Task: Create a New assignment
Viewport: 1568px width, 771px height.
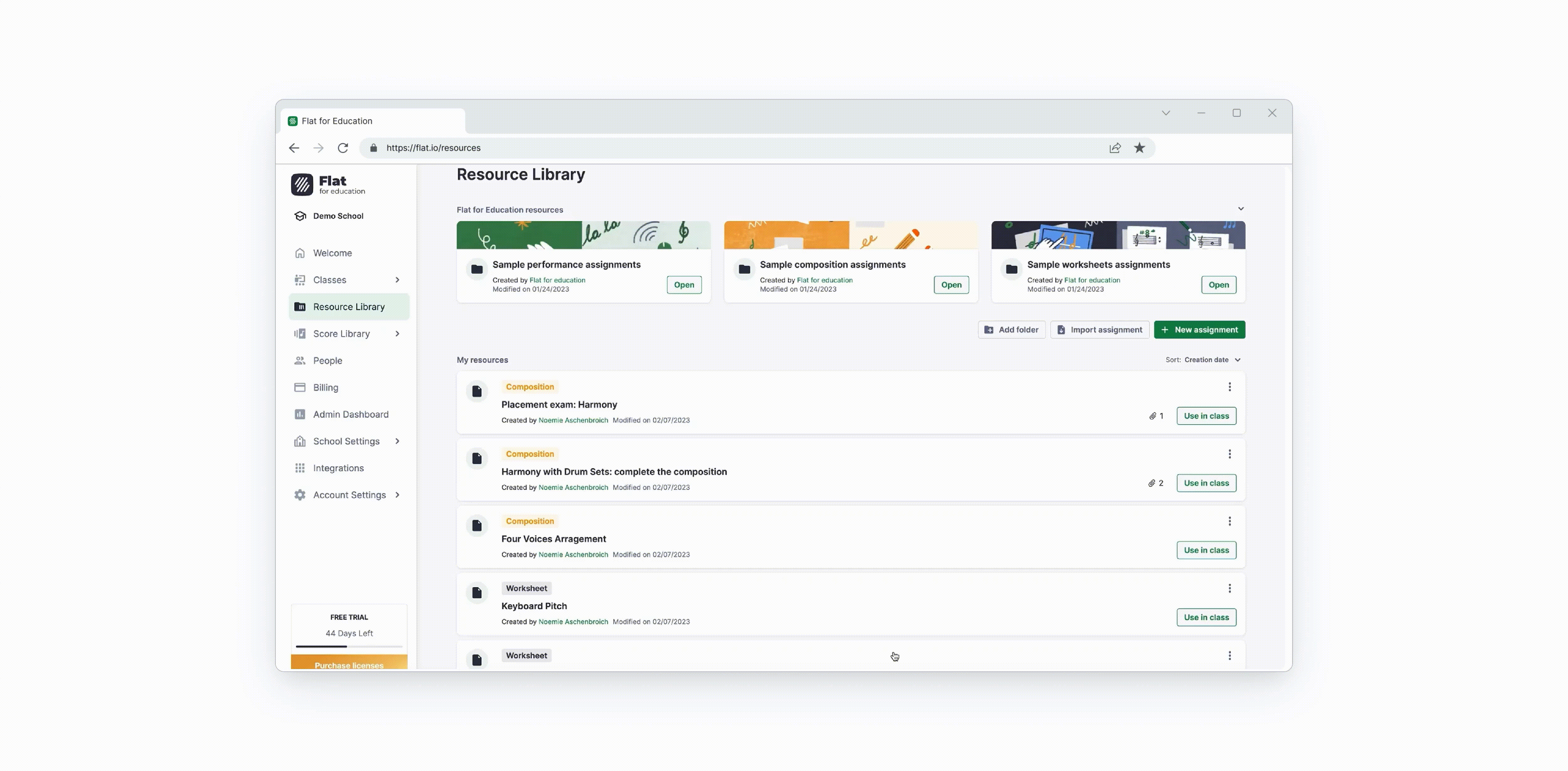Action: [x=1200, y=330]
